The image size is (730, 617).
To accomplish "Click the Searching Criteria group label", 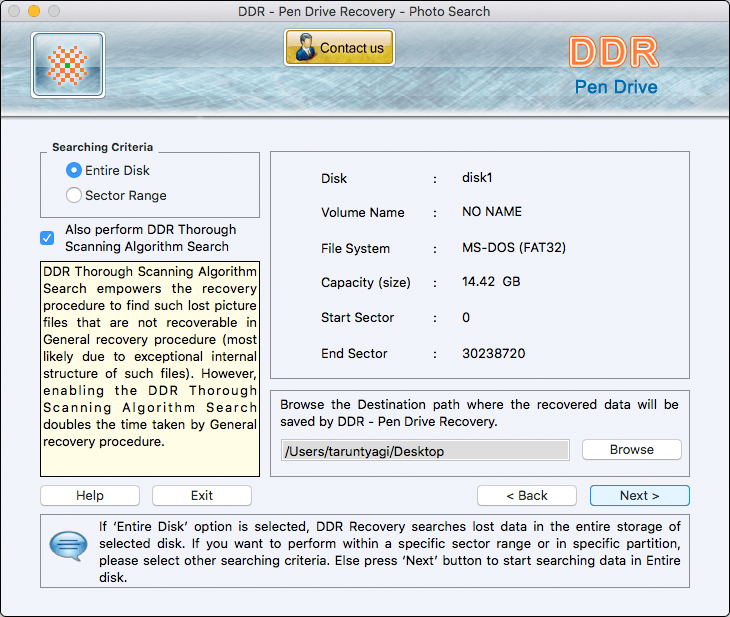I will (102, 147).
